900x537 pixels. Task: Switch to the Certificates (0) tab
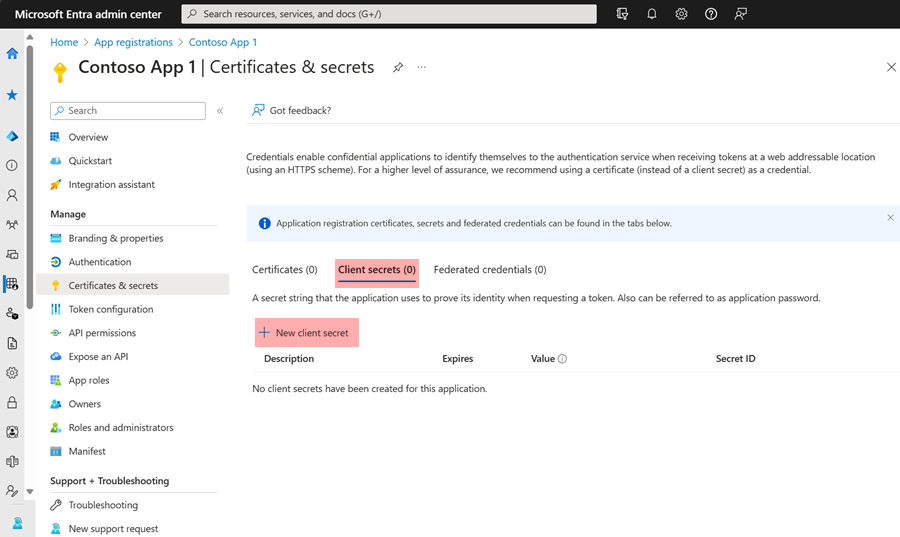pos(284,270)
